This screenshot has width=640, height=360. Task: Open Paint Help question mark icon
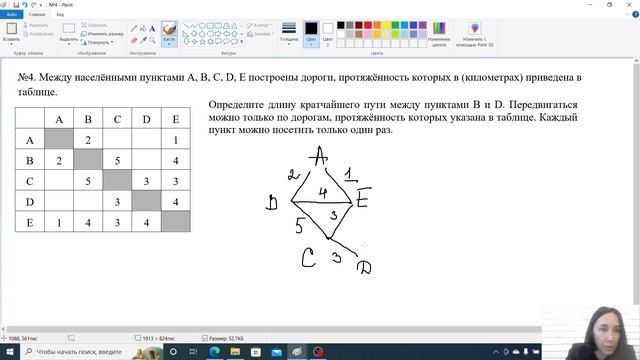tap(635, 14)
